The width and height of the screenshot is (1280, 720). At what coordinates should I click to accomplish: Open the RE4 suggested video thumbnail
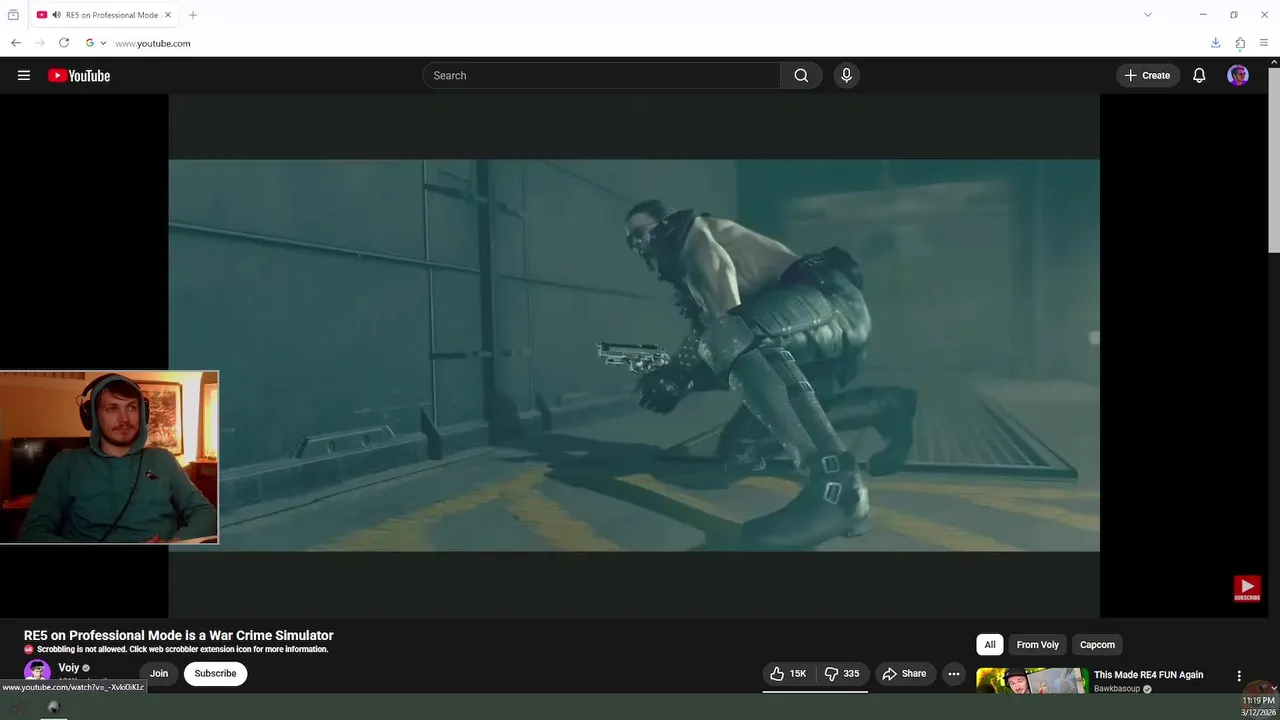1032,680
